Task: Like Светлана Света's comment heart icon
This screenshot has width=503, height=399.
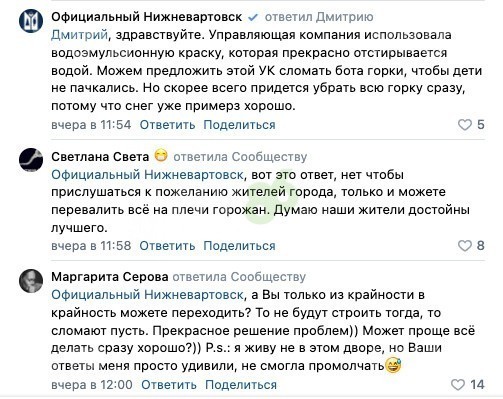Action: 465,246
